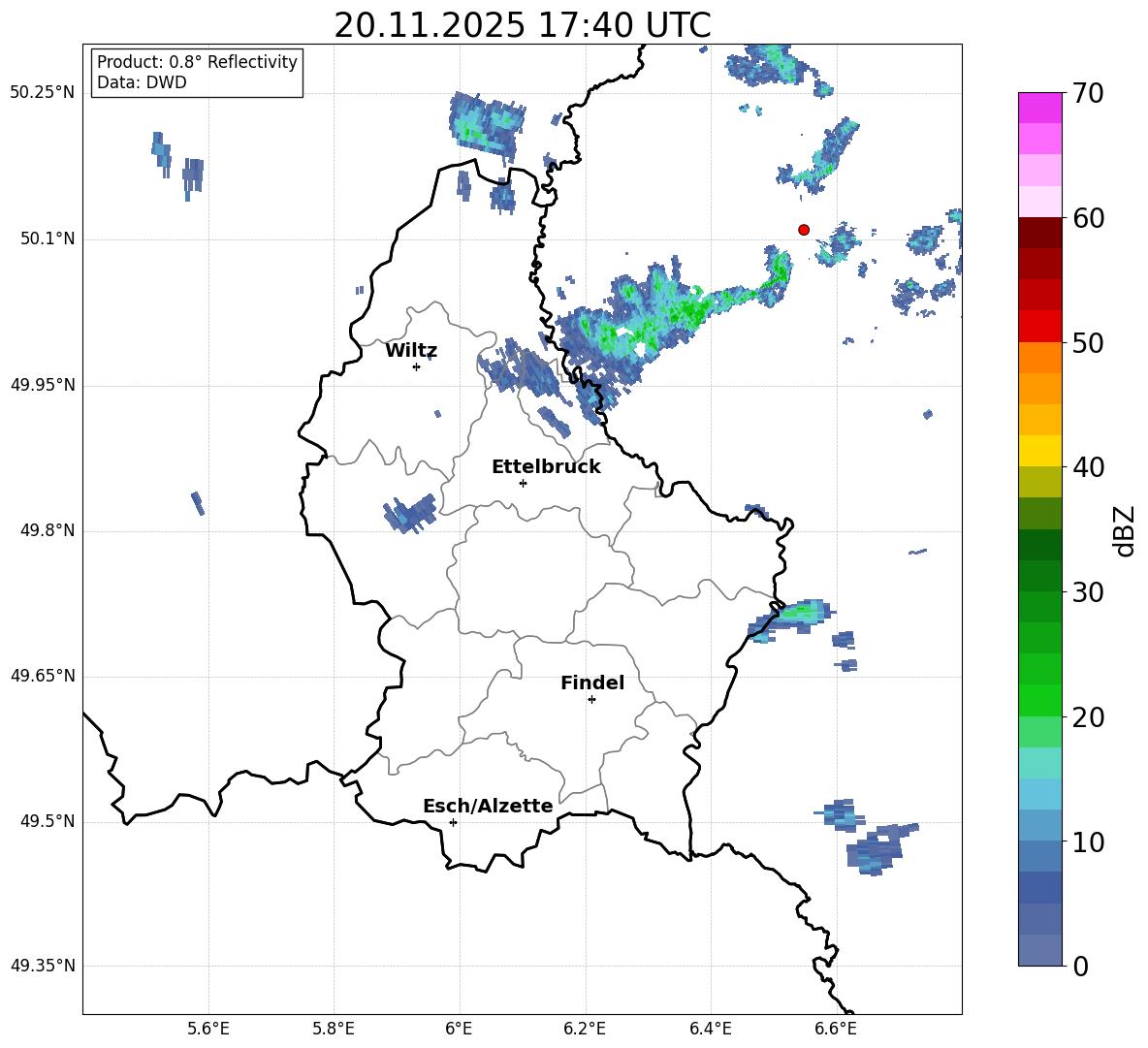
Task: Click the Wiltz city label
Action: 411,351
